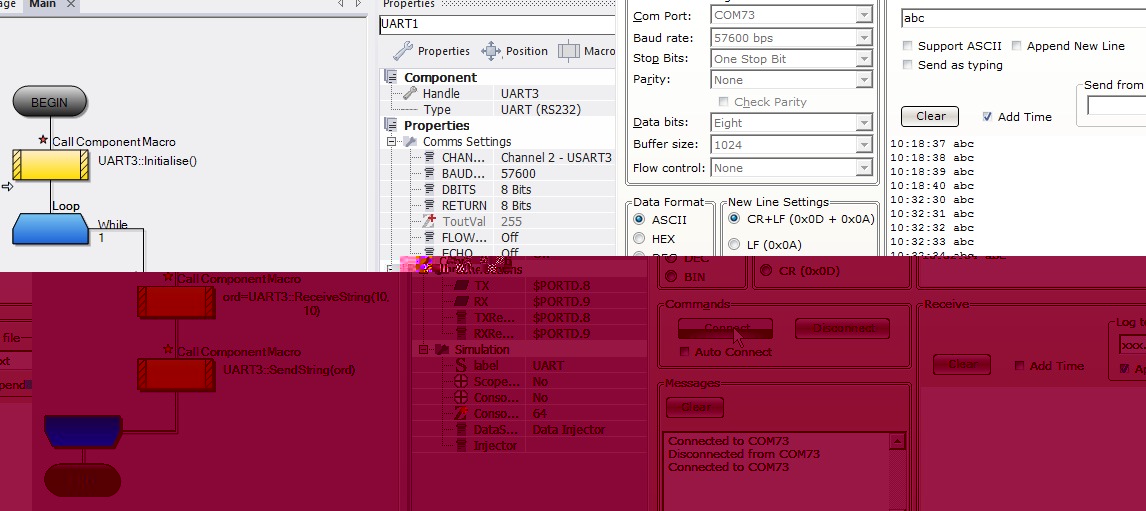Open the Flow control dropdown
The image size is (1146, 511).
click(x=865, y=167)
